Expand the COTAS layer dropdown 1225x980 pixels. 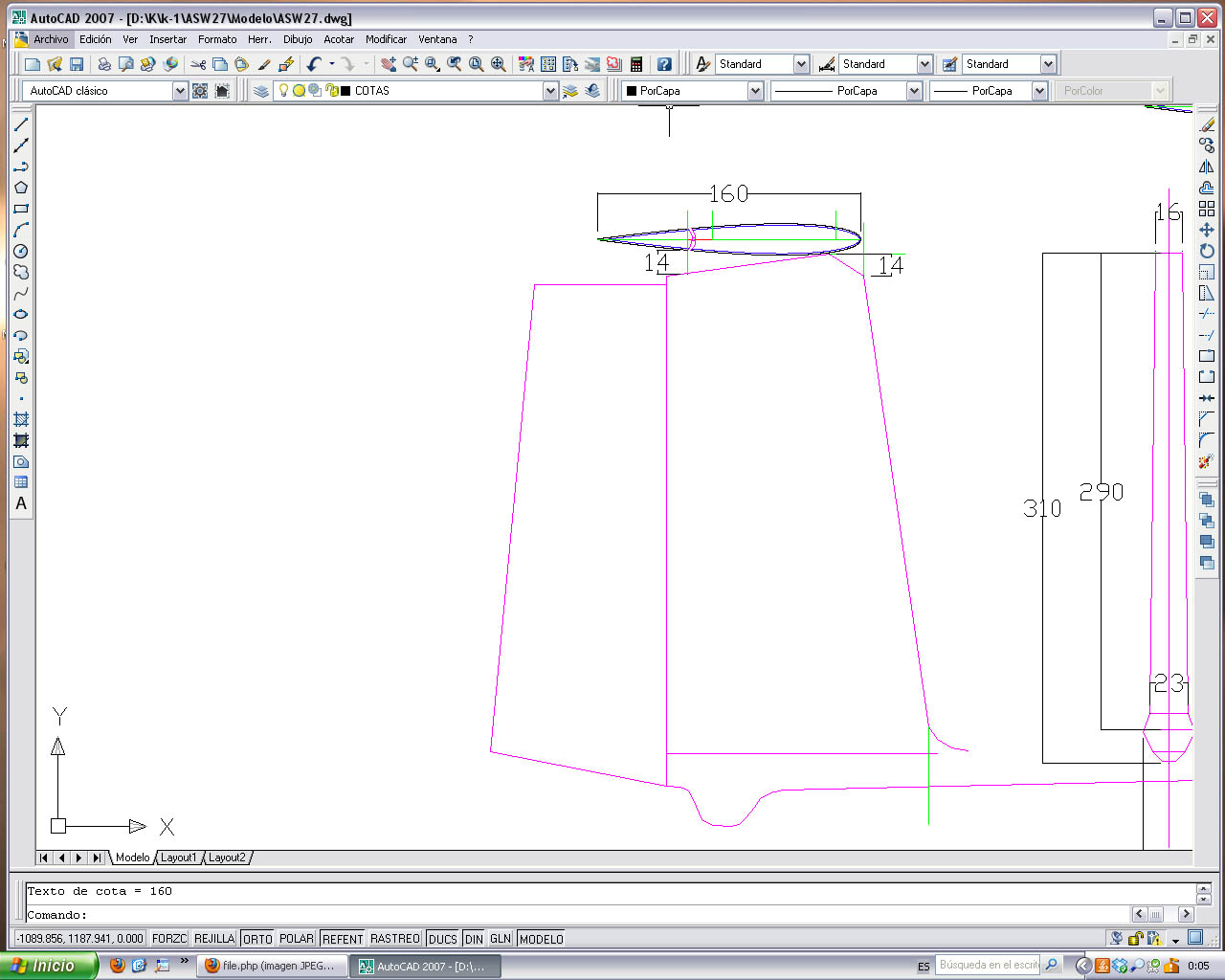550,91
